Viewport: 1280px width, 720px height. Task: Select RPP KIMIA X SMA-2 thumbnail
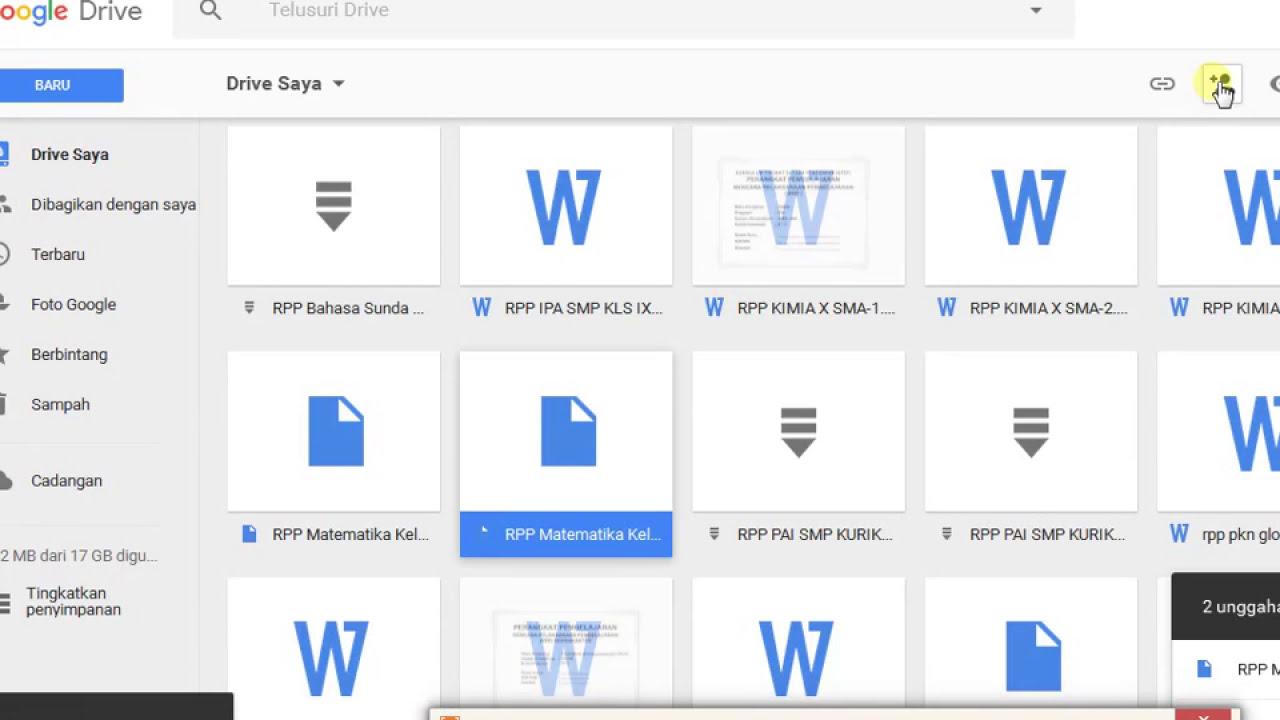(1031, 206)
